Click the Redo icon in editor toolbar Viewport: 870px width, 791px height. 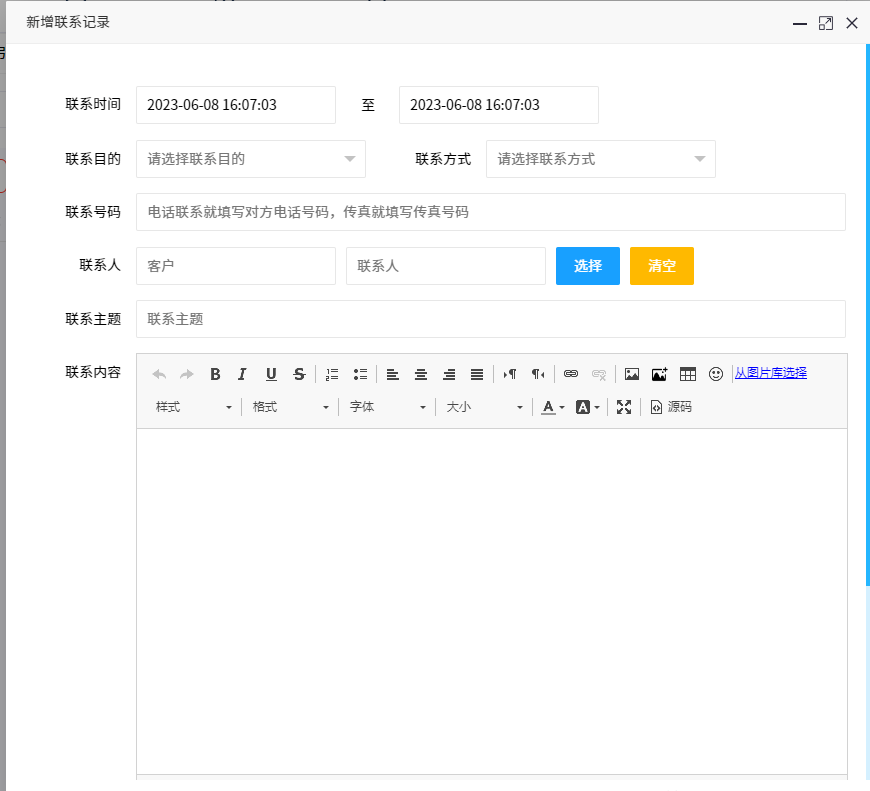coord(187,374)
